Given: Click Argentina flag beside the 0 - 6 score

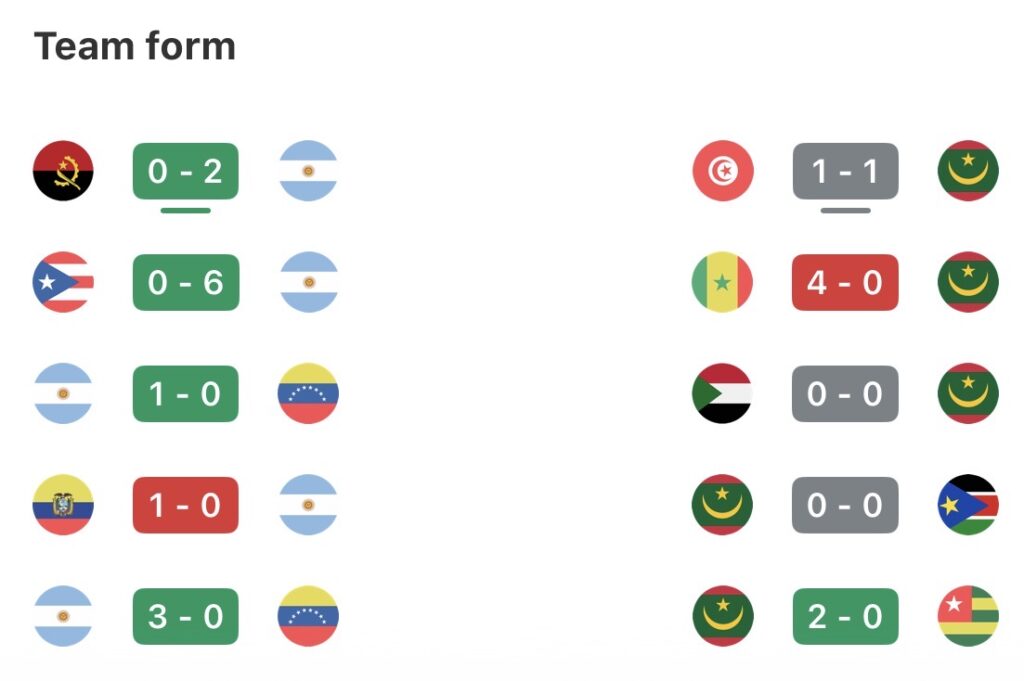Looking at the screenshot, I should pyautogui.click(x=308, y=282).
